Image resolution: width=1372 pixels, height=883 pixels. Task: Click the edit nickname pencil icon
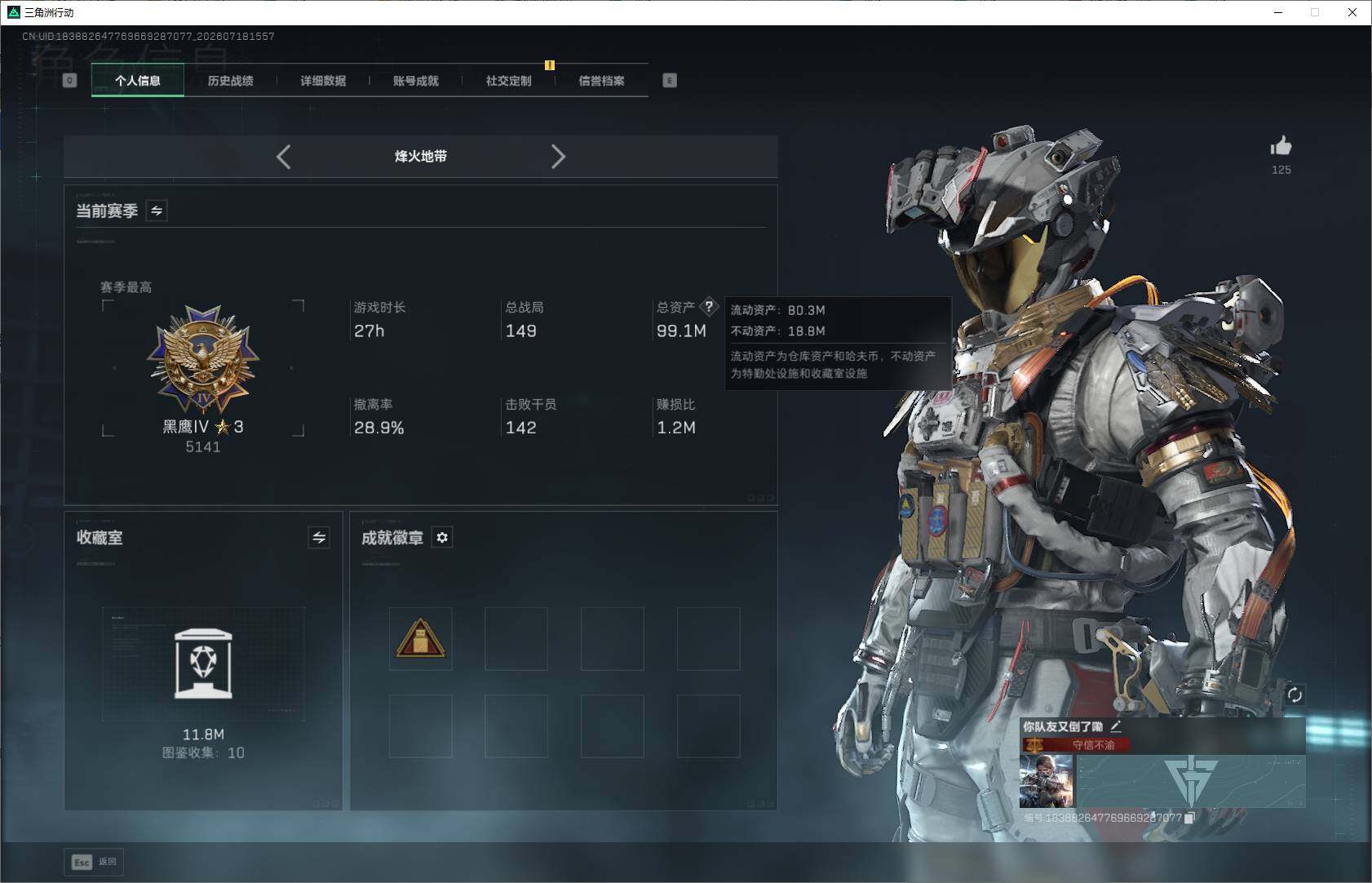pyautogui.click(x=1115, y=725)
